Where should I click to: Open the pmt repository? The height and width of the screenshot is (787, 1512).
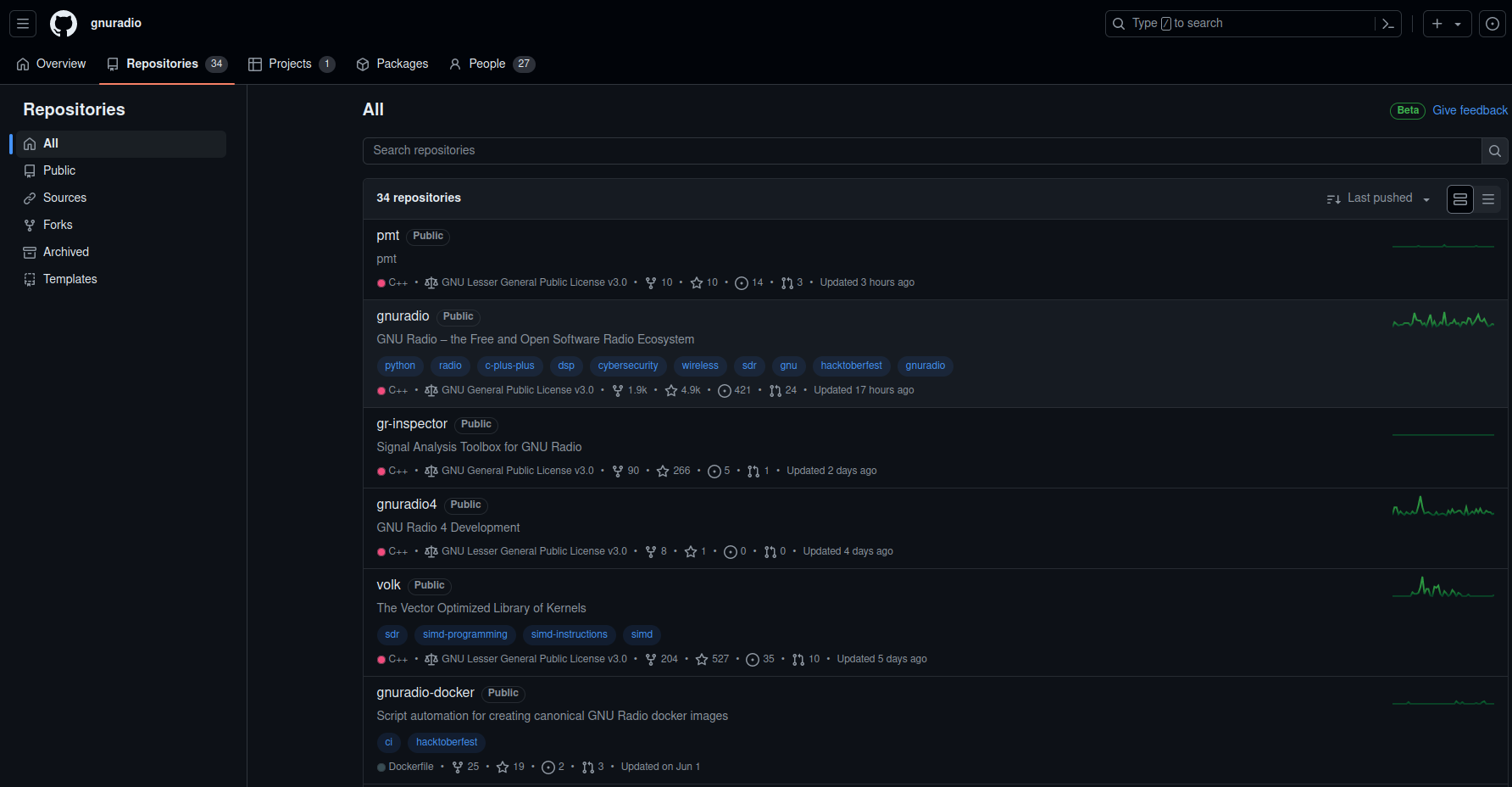click(387, 235)
